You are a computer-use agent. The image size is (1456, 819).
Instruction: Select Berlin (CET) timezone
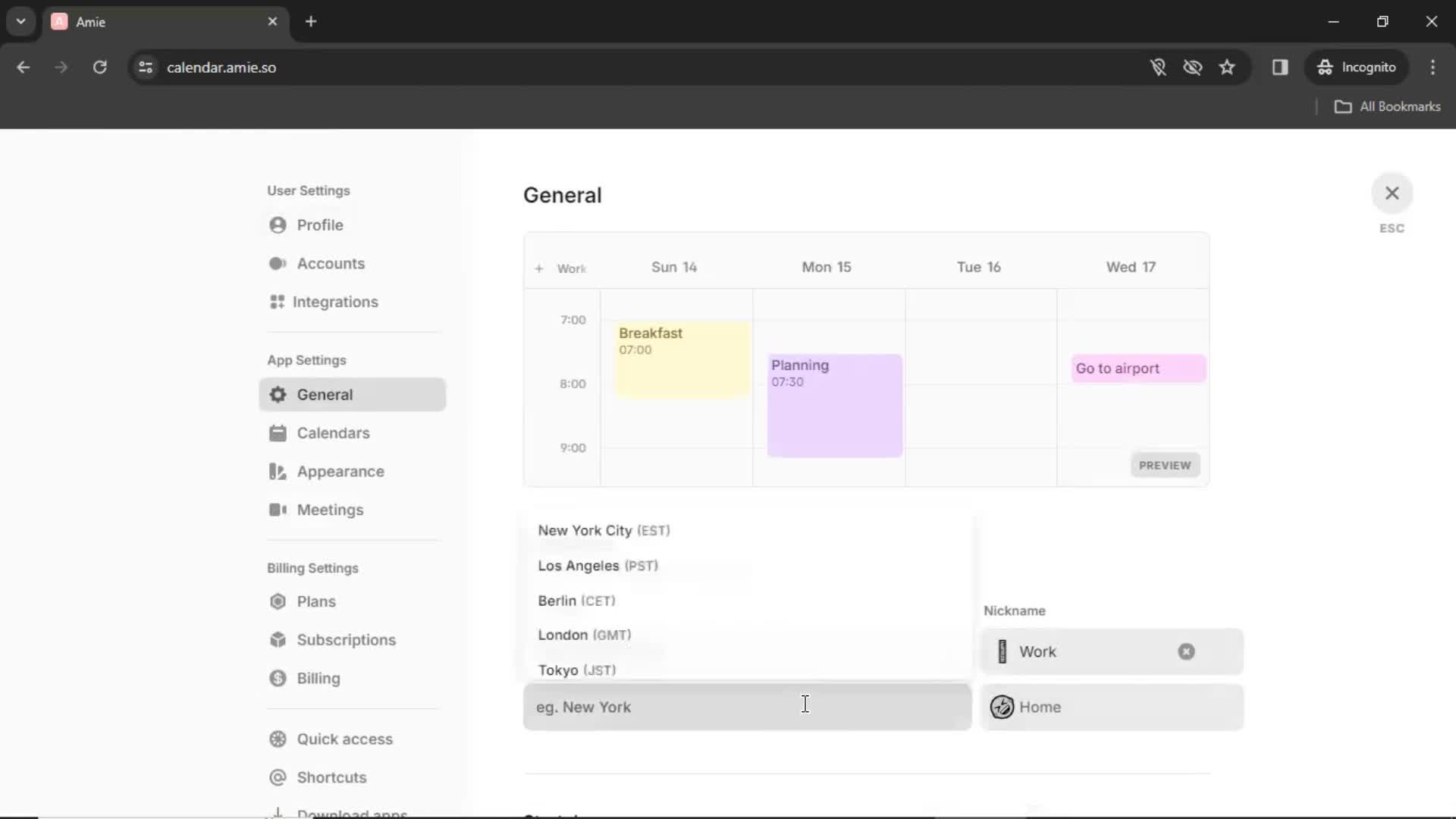click(x=577, y=600)
